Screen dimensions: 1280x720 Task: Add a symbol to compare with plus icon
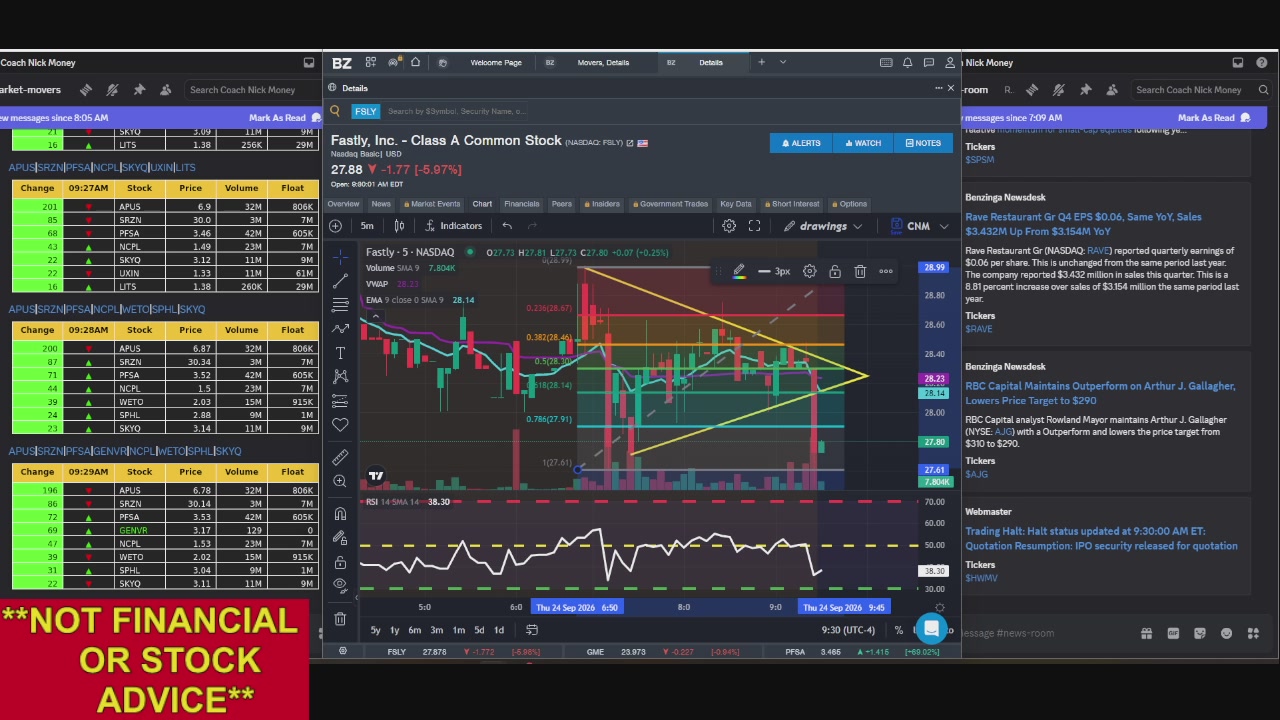[336, 226]
